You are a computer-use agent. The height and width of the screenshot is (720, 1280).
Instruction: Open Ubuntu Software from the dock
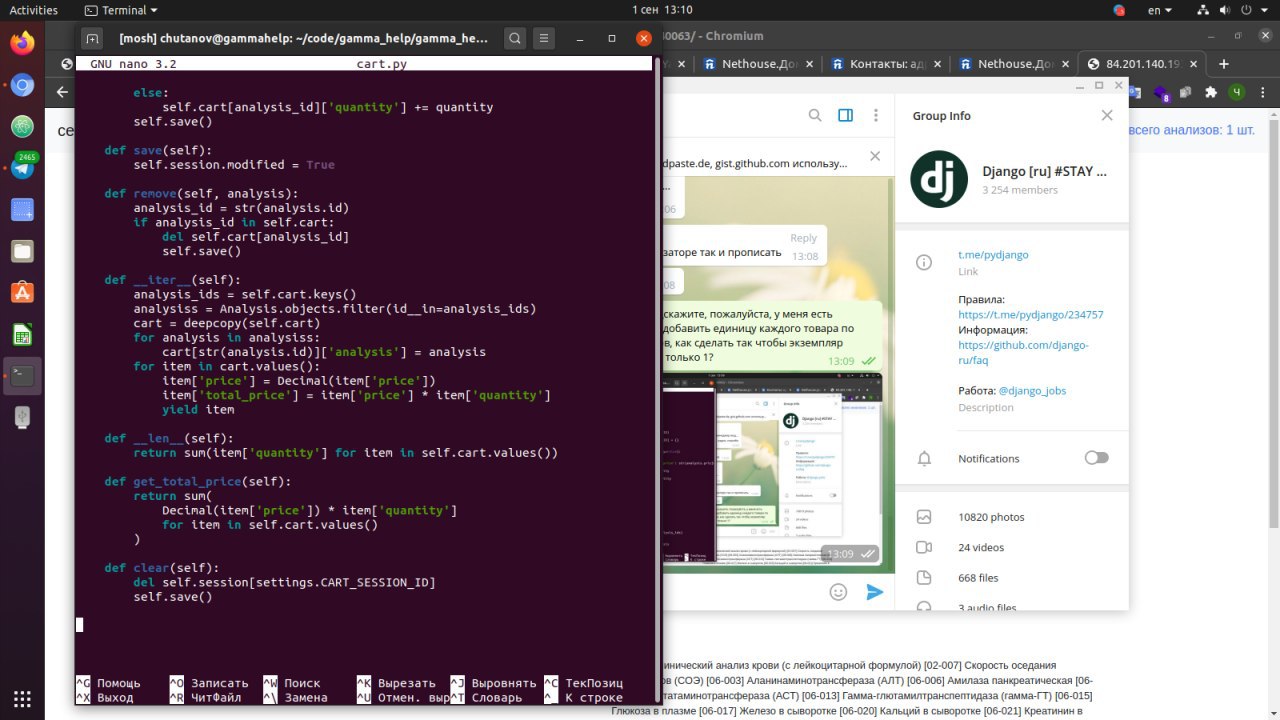click(x=22, y=293)
